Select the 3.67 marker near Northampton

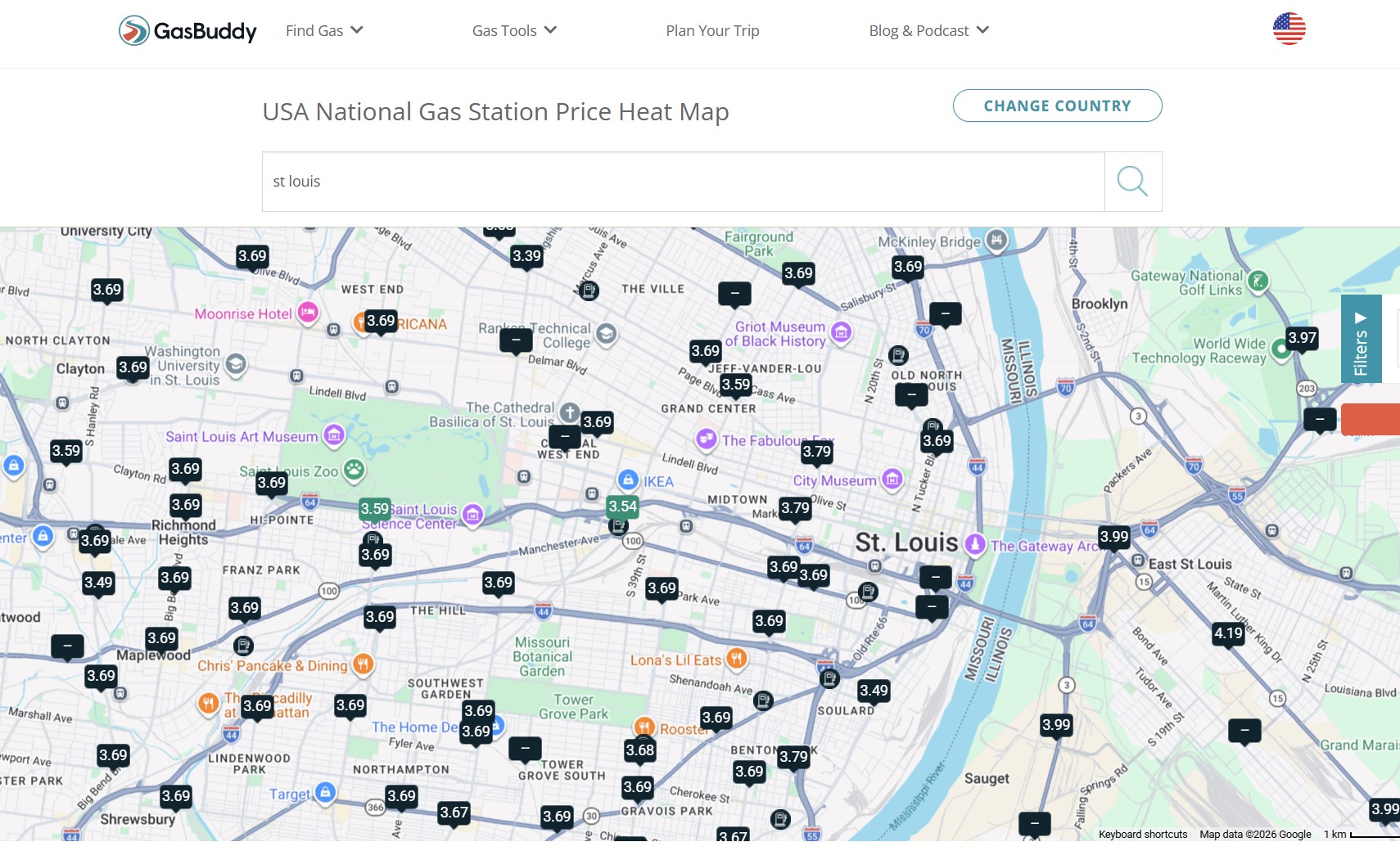point(454,813)
